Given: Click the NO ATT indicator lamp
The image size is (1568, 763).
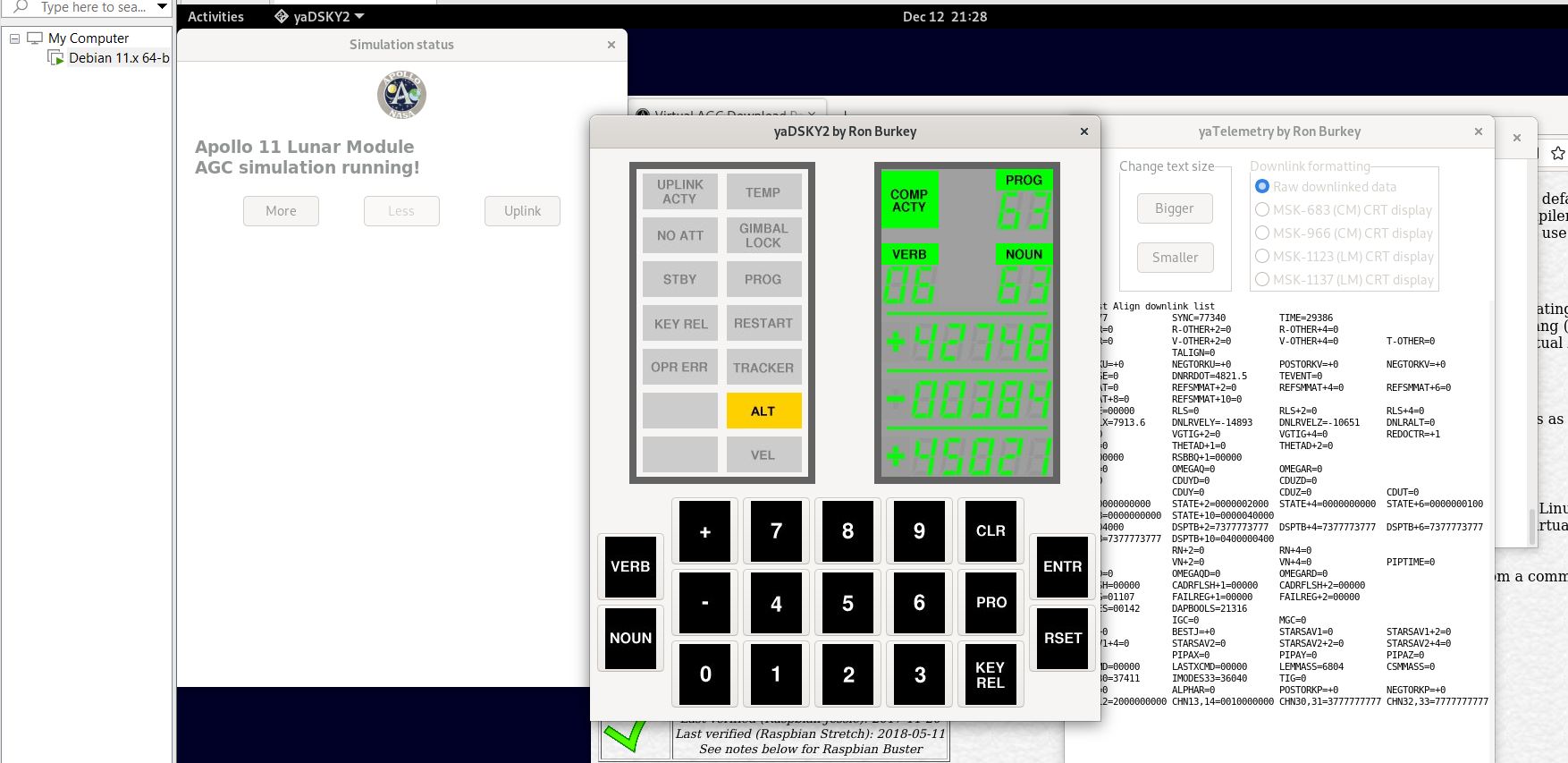Looking at the screenshot, I should (680, 235).
